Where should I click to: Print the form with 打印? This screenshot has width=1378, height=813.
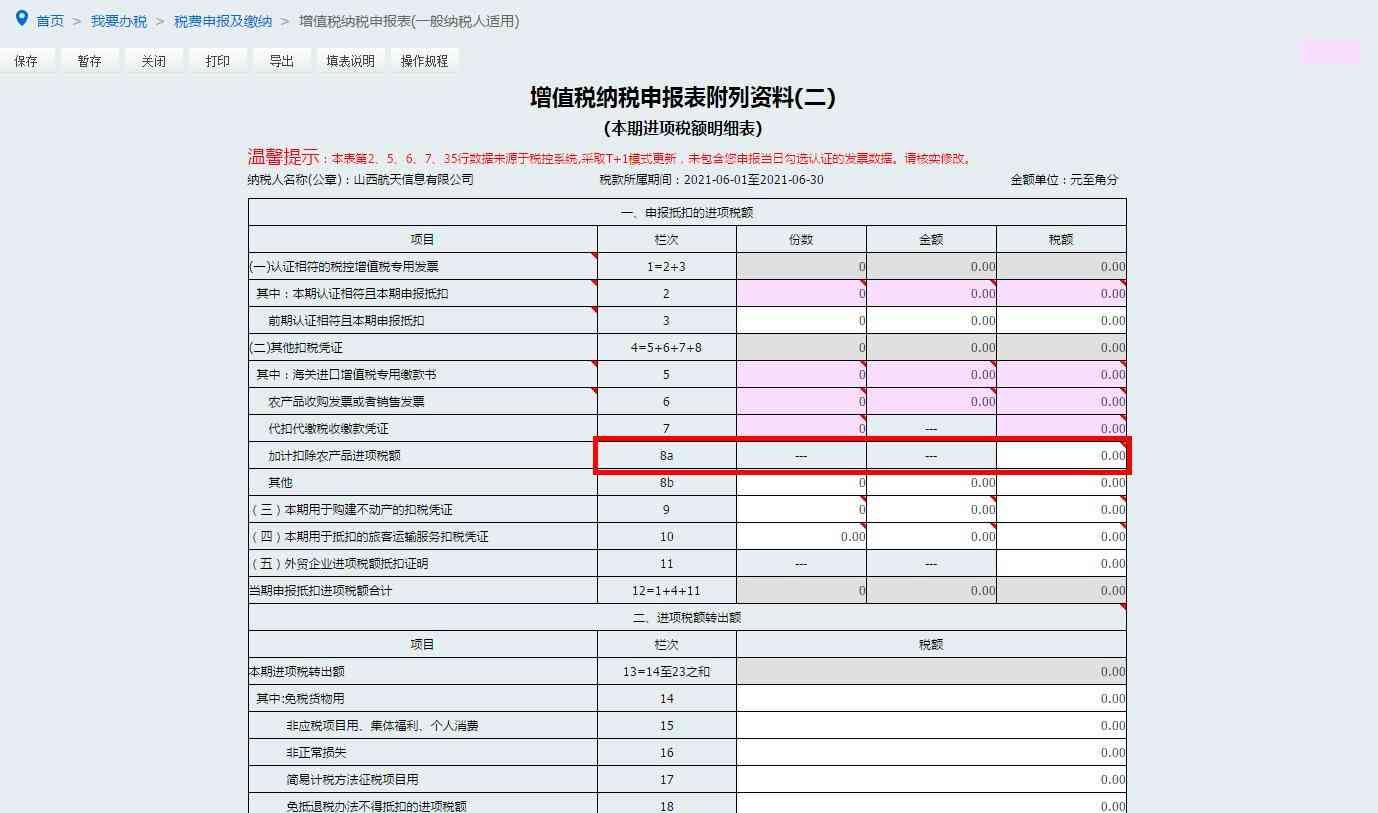click(217, 61)
